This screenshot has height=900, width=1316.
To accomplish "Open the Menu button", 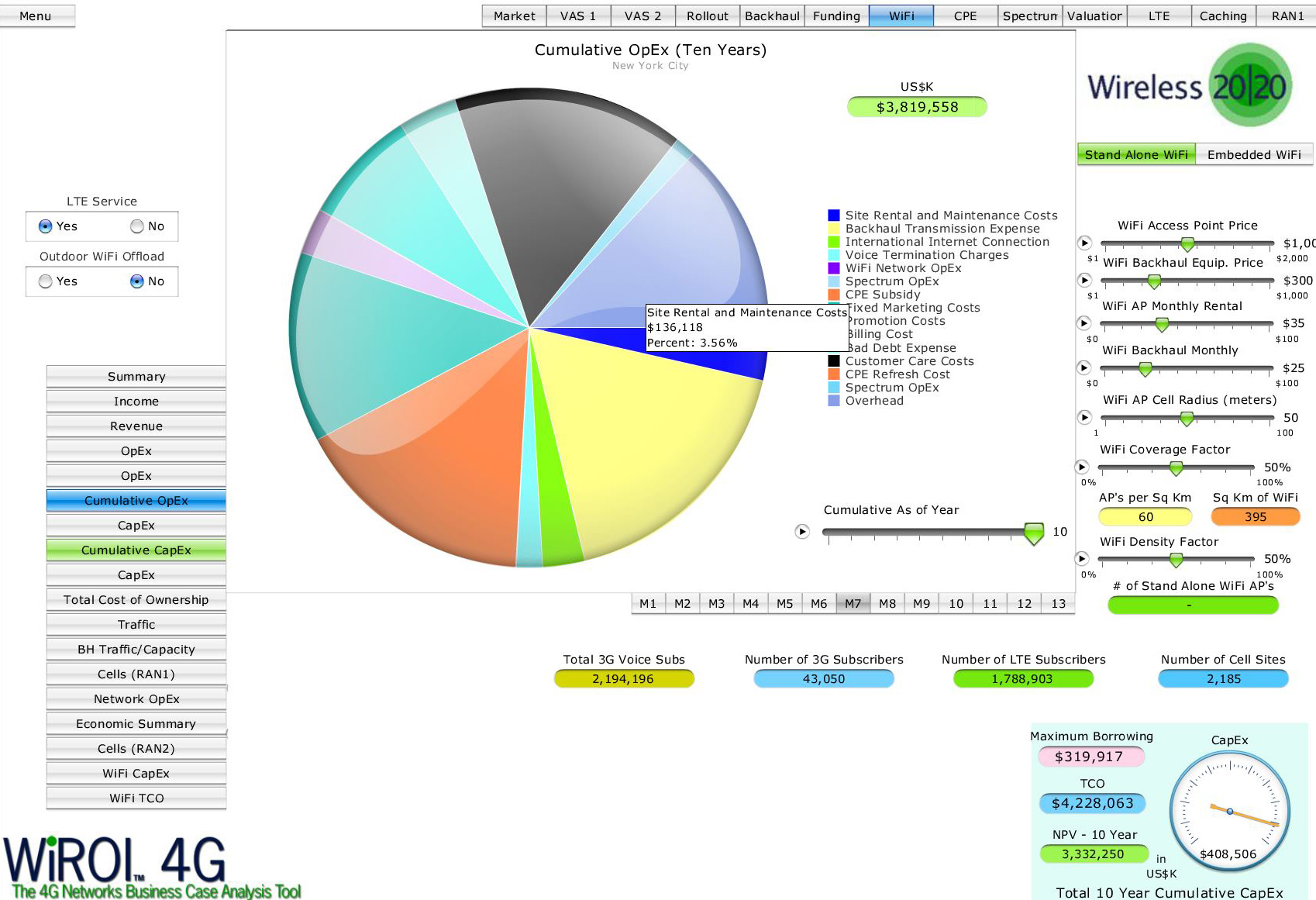I will click(36, 16).
